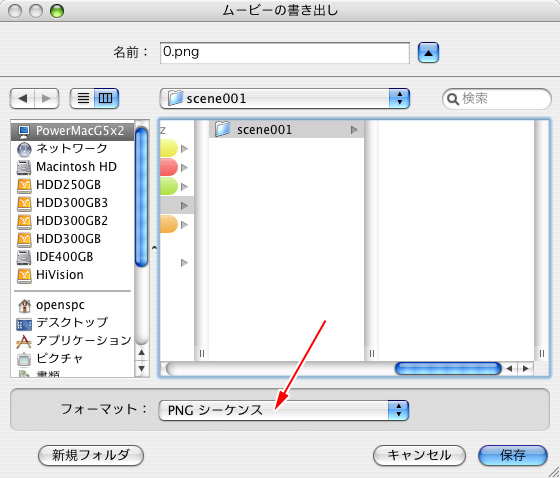Click the 保存 button
560x478 pixels.
(x=512, y=455)
